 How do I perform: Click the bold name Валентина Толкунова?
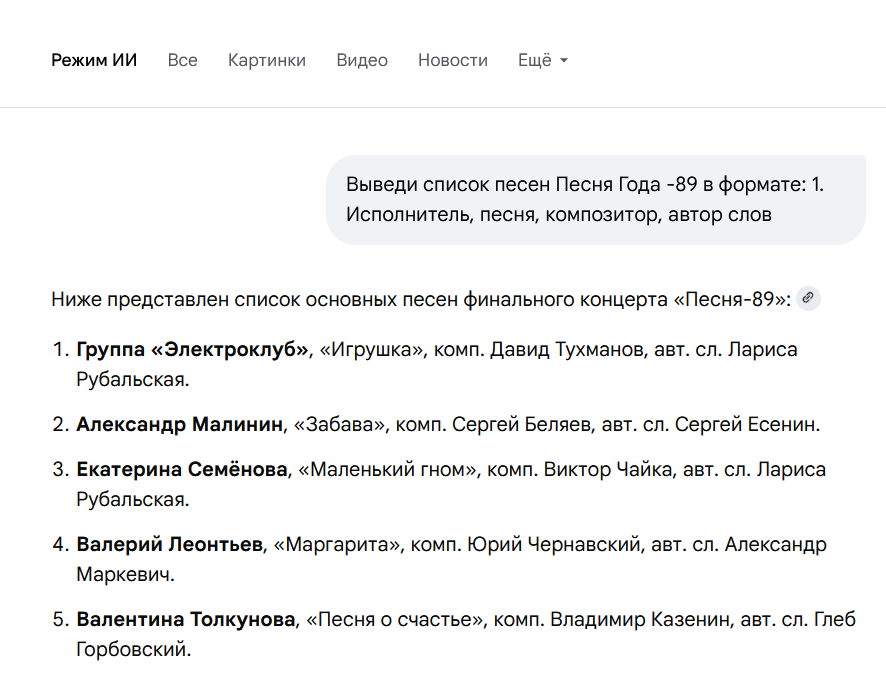click(x=186, y=620)
